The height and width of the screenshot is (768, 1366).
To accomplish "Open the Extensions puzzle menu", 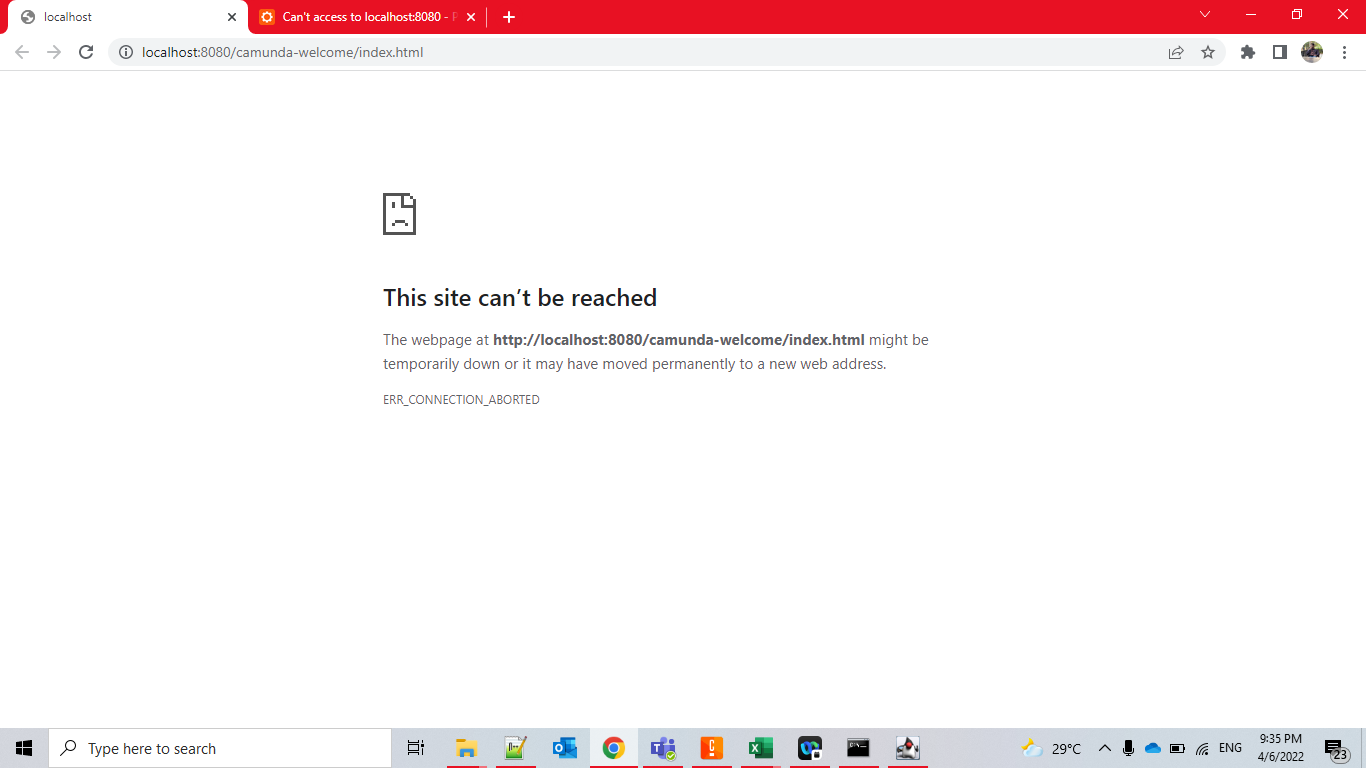I will [x=1248, y=52].
